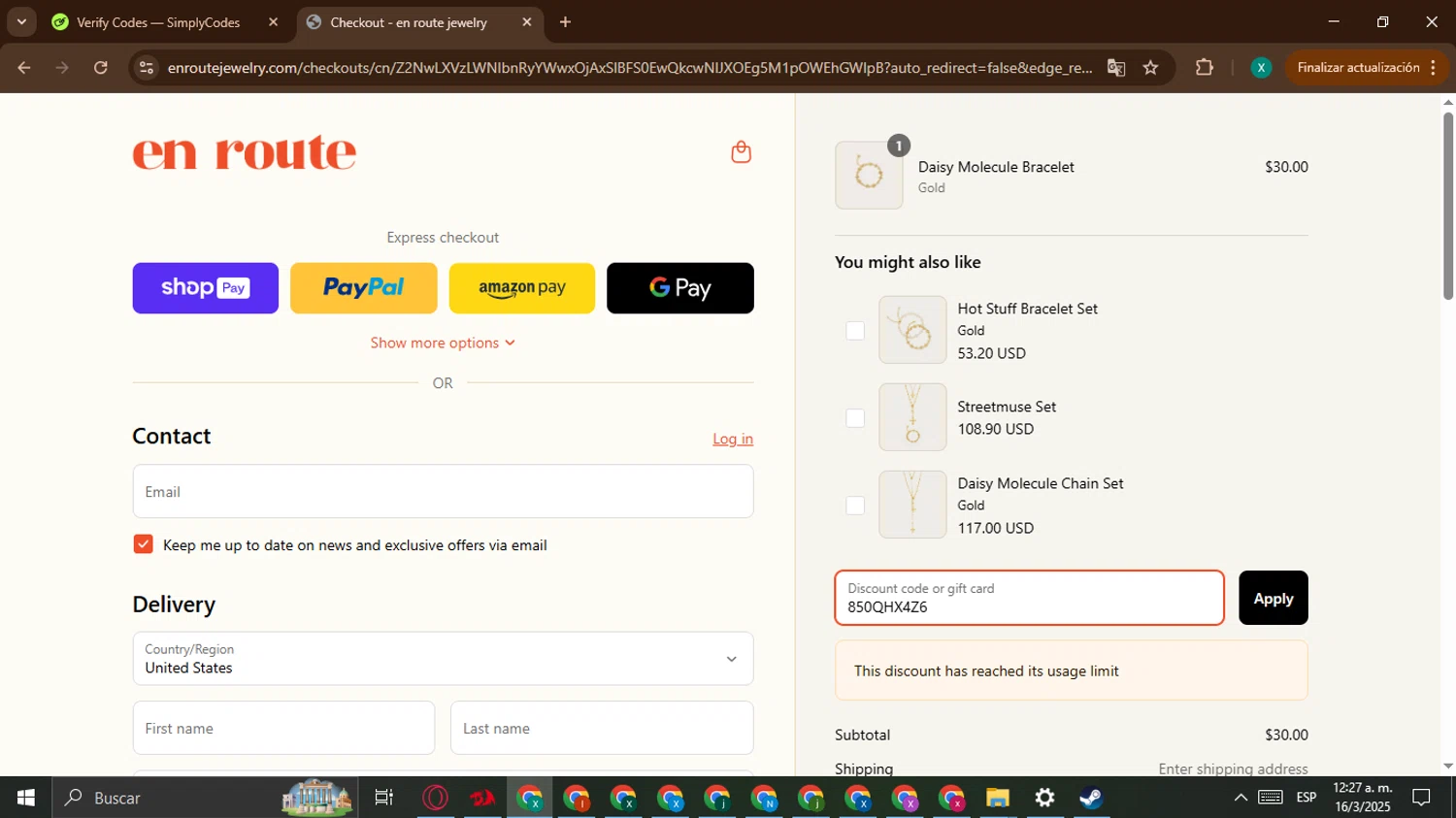Focus the Last name field

(602, 728)
